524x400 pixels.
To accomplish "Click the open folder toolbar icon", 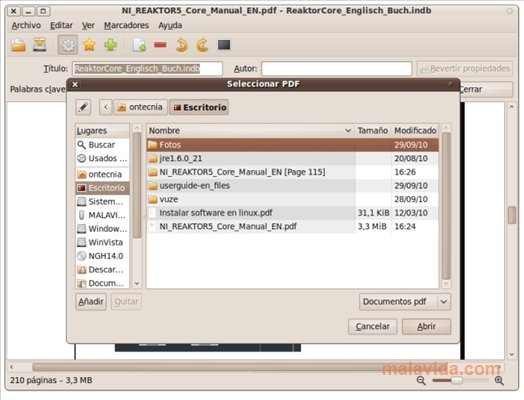I will coord(18,45).
